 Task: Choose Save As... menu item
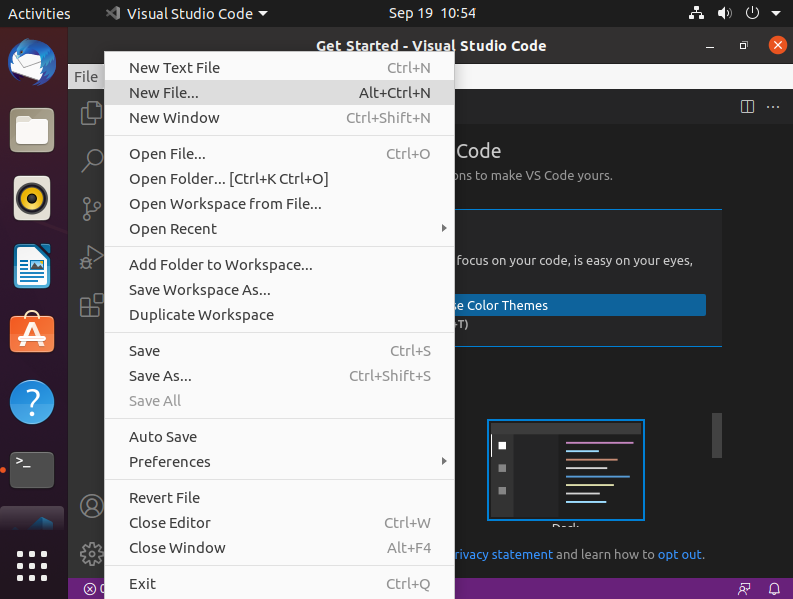[279, 376]
